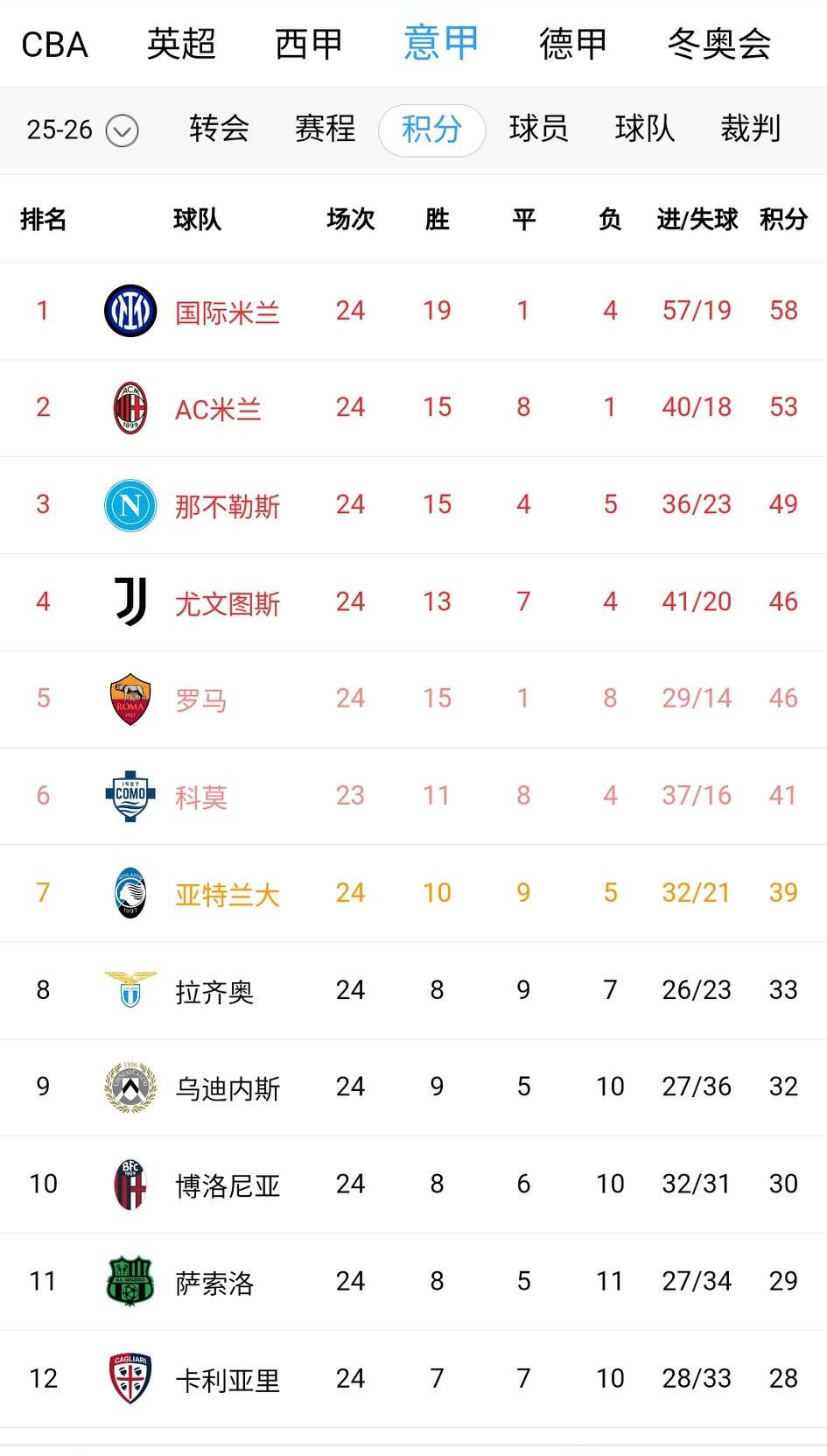The height and width of the screenshot is (1456, 827).
Task: Click the 博洛尼亚 (Bologna) crest icon
Action: tap(130, 1185)
